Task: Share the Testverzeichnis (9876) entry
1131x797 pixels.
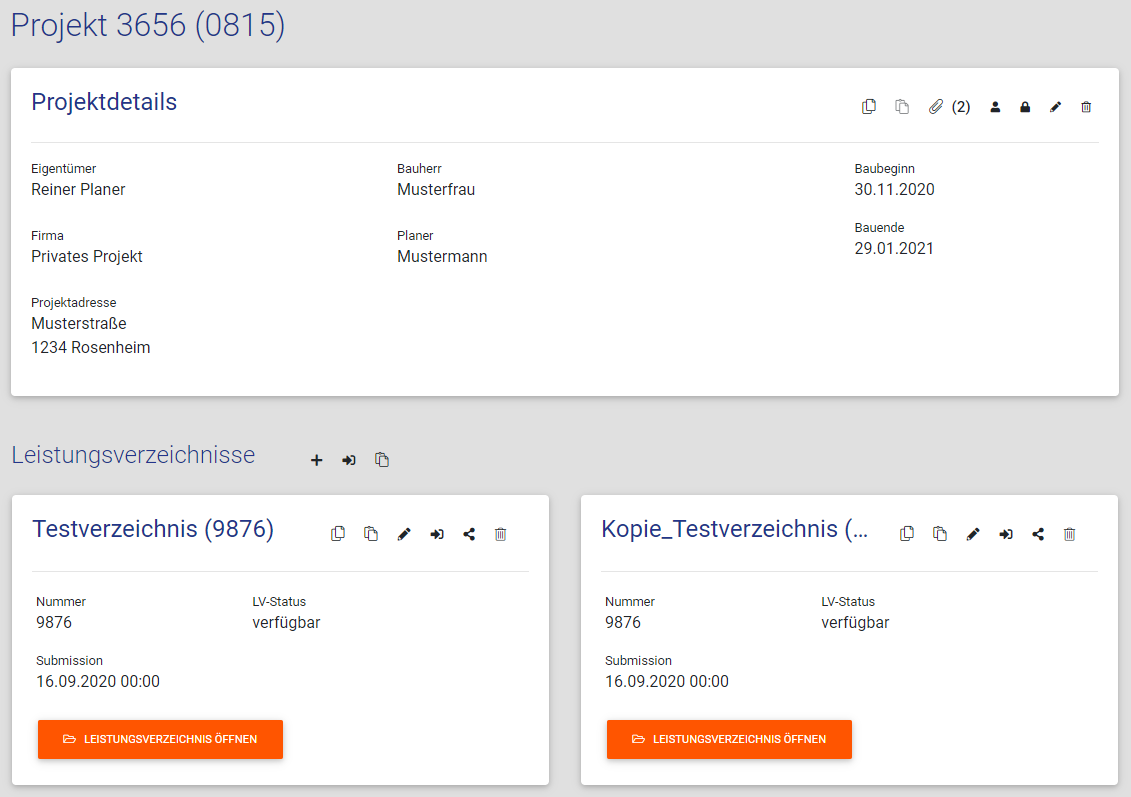Action: coord(469,534)
